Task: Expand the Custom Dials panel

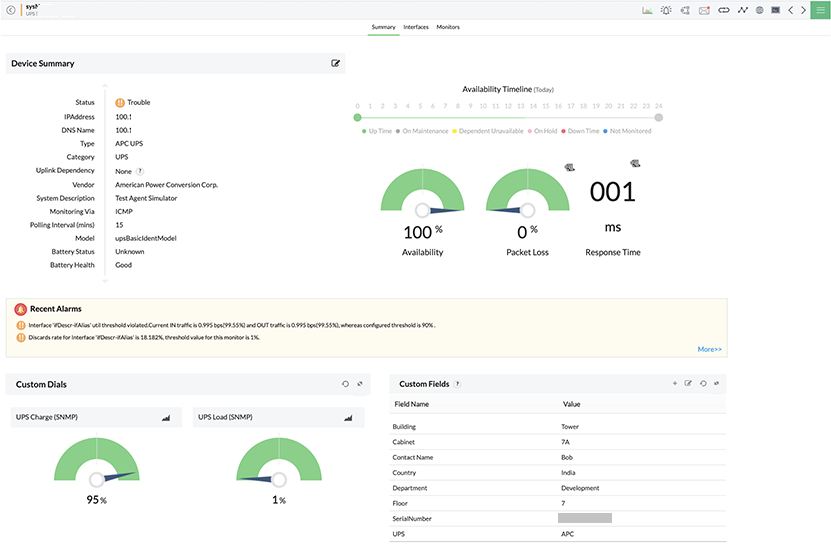Action: (360, 384)
